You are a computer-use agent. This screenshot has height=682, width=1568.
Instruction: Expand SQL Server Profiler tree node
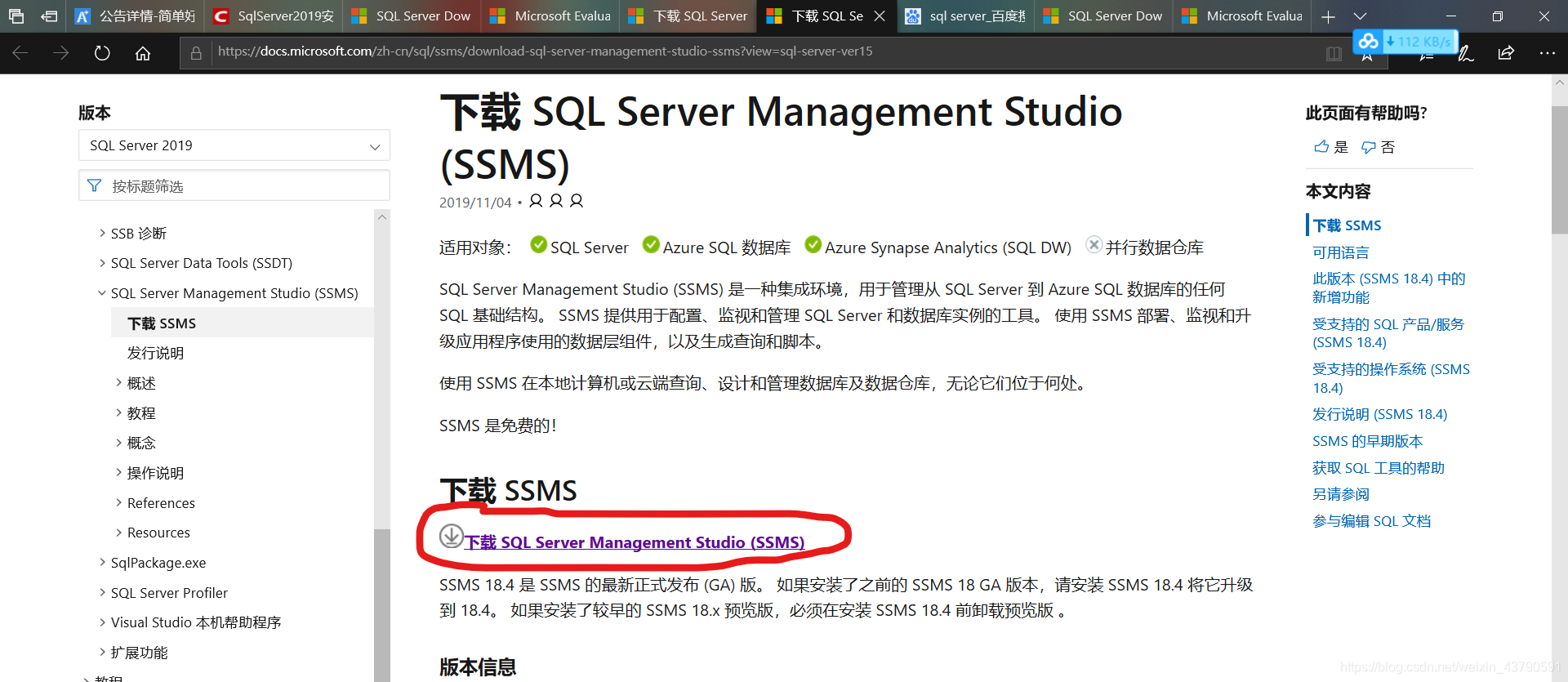point(102,593)
